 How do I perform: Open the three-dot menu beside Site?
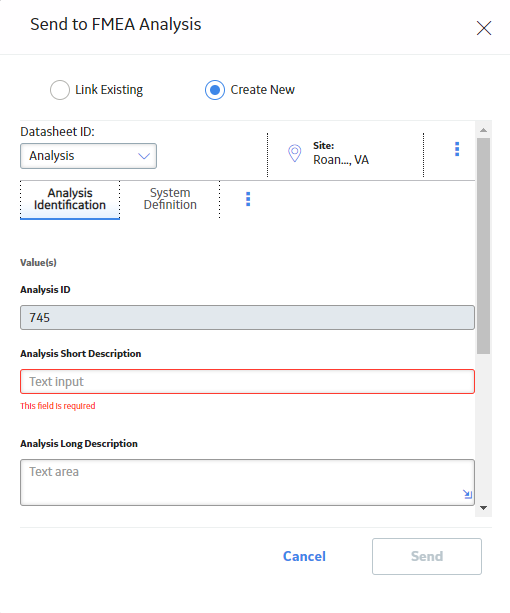(x=457, y=149)
